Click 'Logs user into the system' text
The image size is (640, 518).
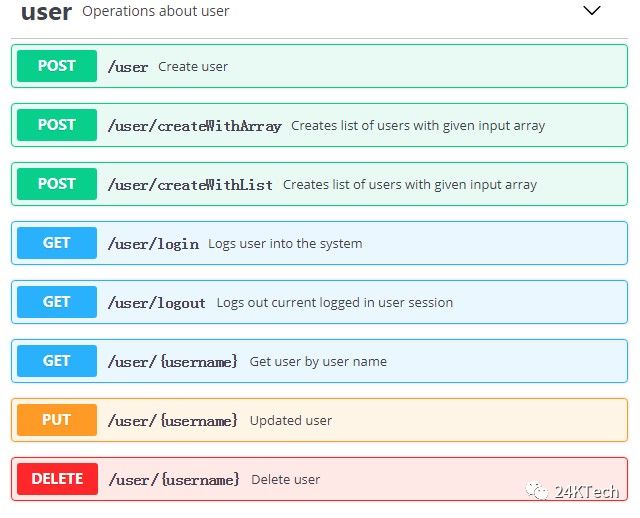[285, 244]
